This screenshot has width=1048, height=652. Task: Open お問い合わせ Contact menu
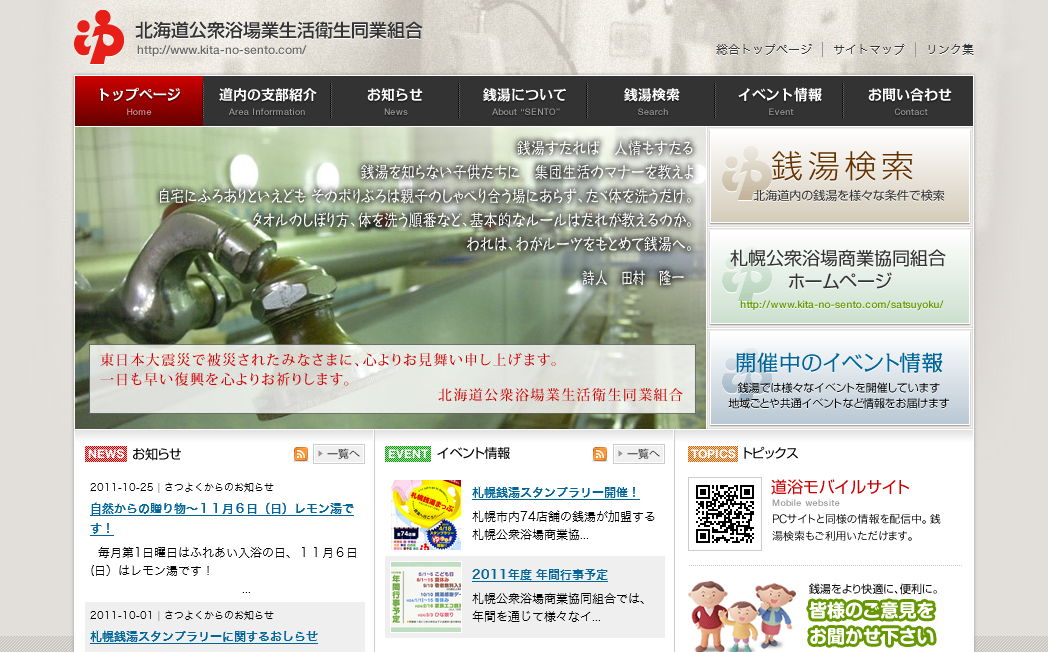pos(909,101)
